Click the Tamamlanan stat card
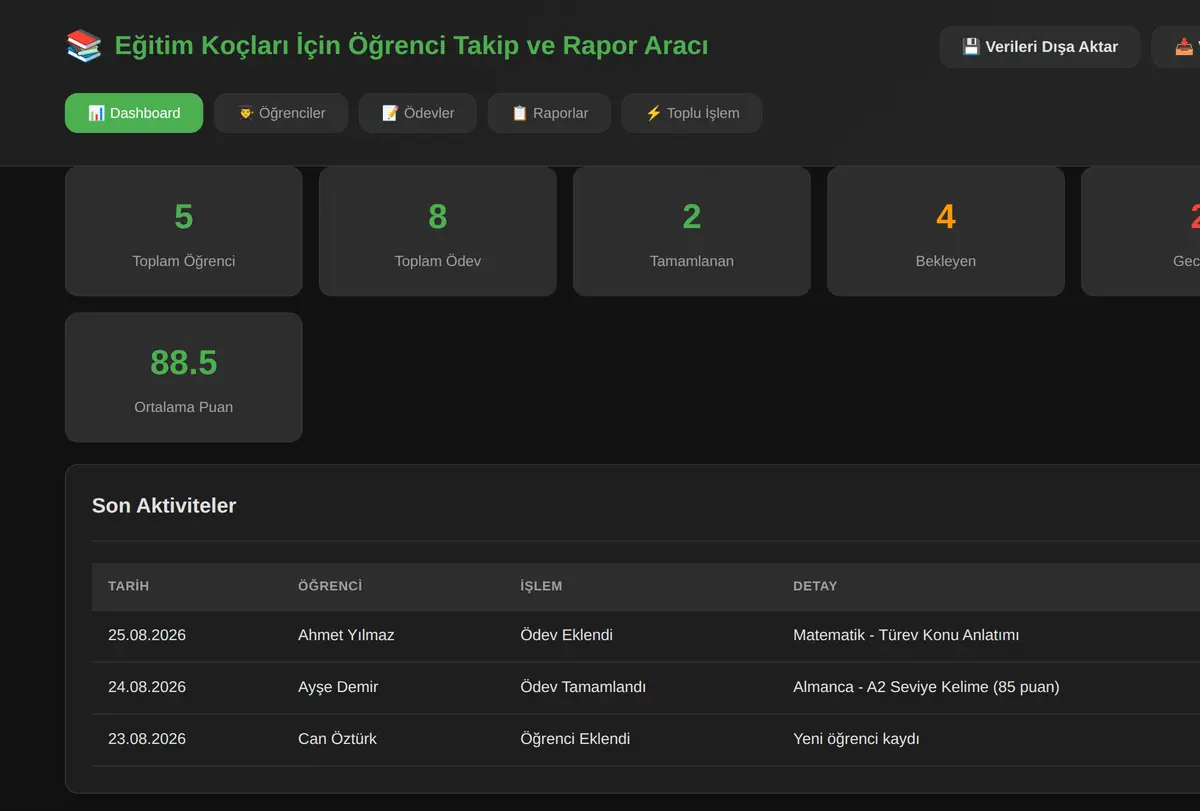Viewport: 1200px width, 811px height. [692, 231]
